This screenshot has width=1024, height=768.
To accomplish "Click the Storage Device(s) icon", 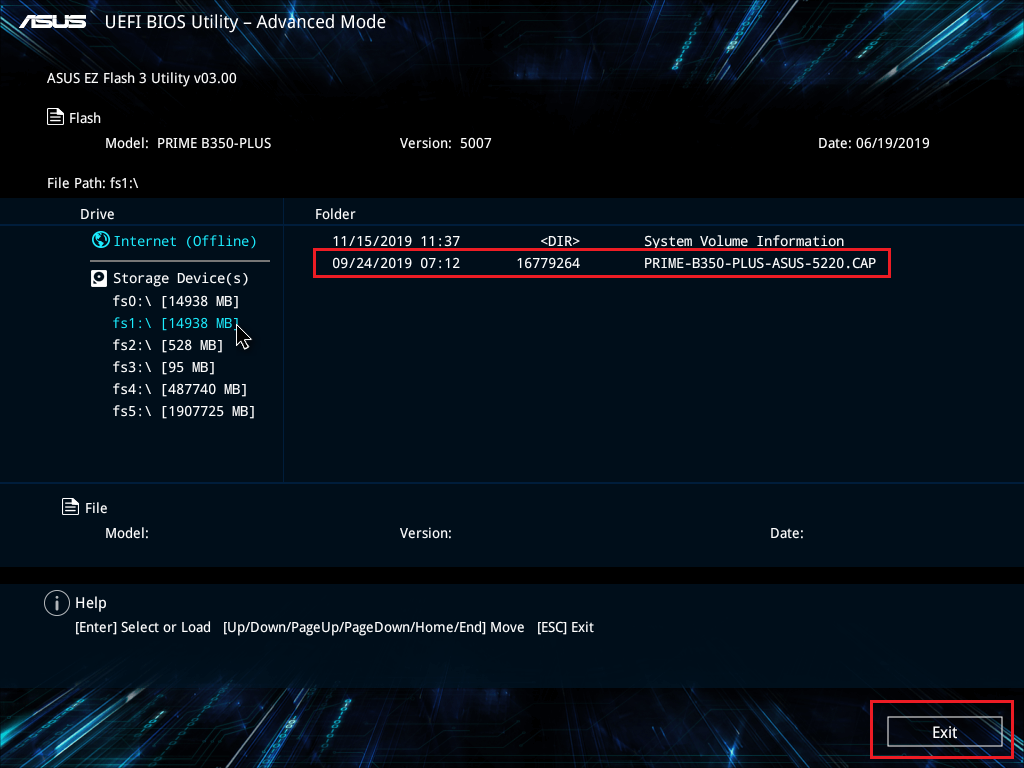I will pyautogui.click(x=99, y=277).
